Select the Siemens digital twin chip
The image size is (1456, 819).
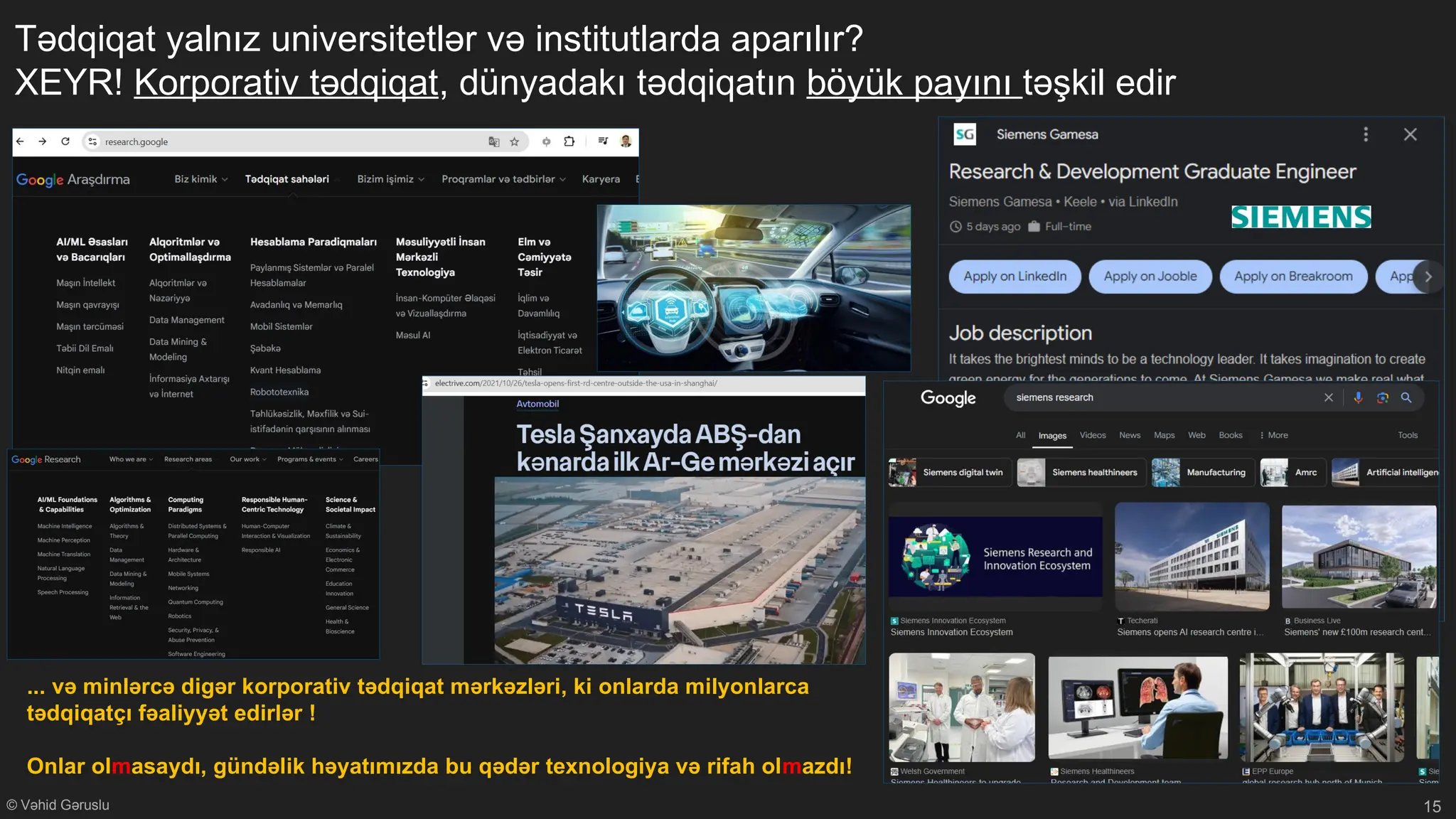(950, 472)
